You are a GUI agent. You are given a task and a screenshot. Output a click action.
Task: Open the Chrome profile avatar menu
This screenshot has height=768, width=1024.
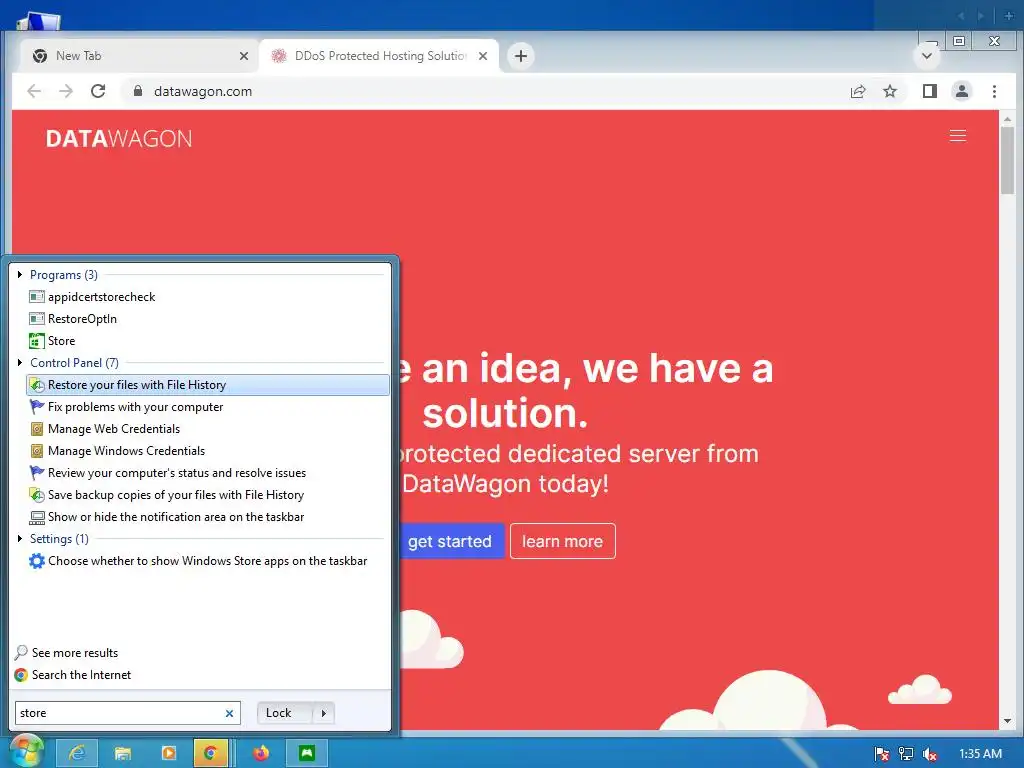click(x=962, y=91)
